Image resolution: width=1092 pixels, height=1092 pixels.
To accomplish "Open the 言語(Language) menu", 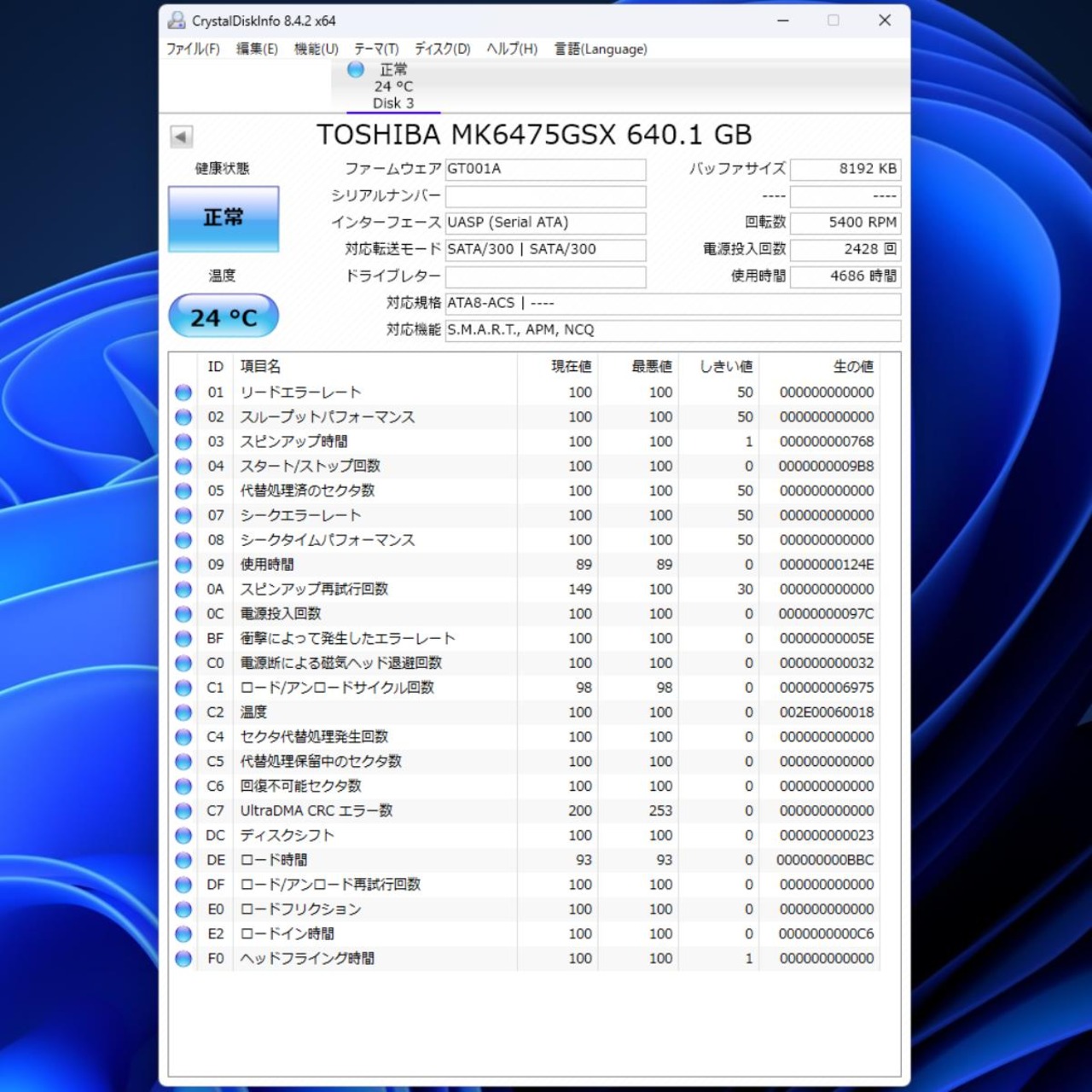I will [601, 49].
